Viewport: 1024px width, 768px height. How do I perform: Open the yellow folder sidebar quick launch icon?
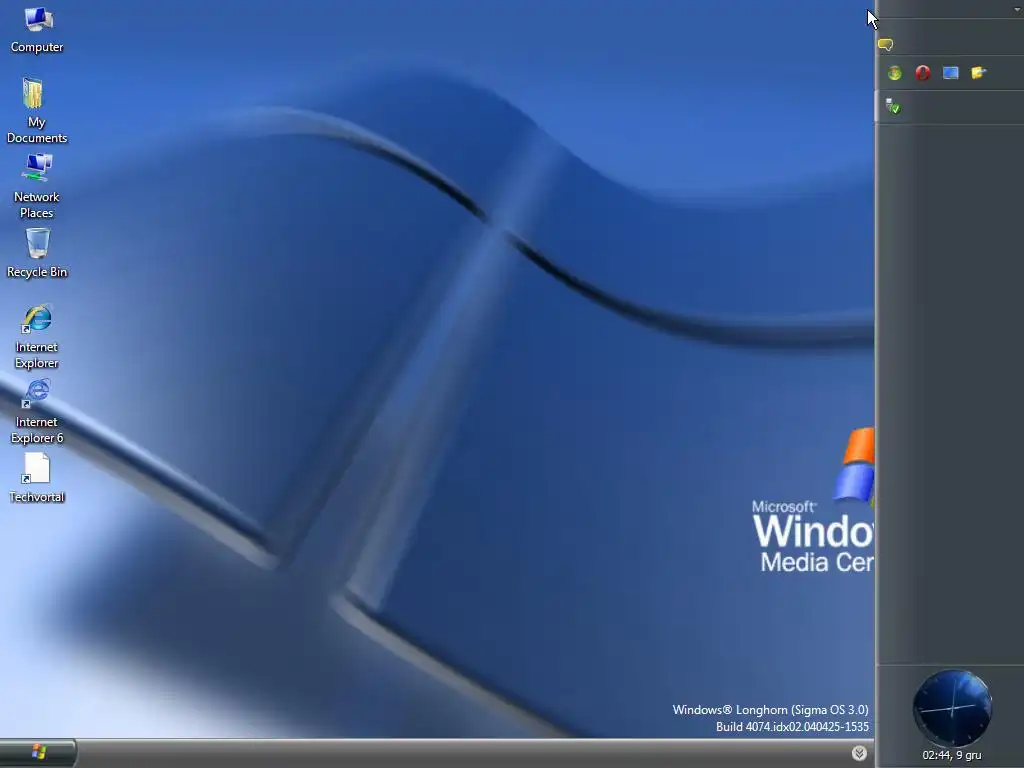[978, 73]
